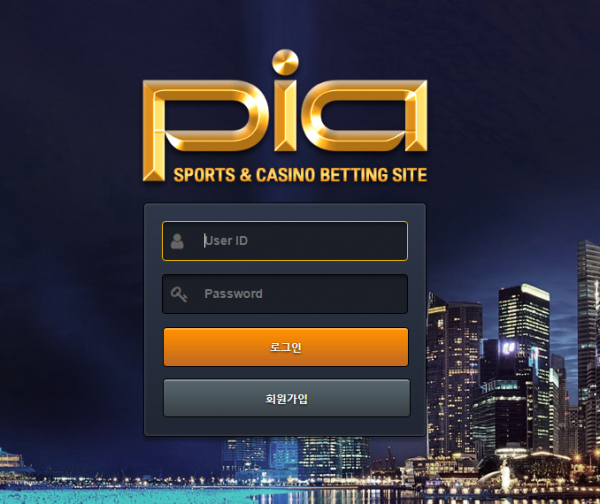Viewport: 600px width, 504px height.
Task: Click the SPORTS word in the tagline
Action: (204, 175)
